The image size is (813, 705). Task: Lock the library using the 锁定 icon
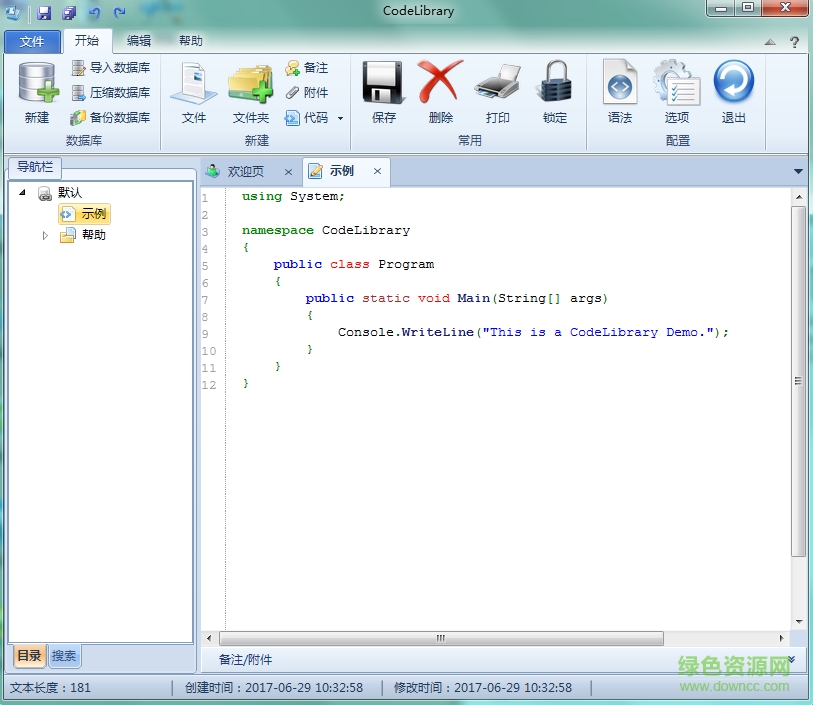coord(553,90)
